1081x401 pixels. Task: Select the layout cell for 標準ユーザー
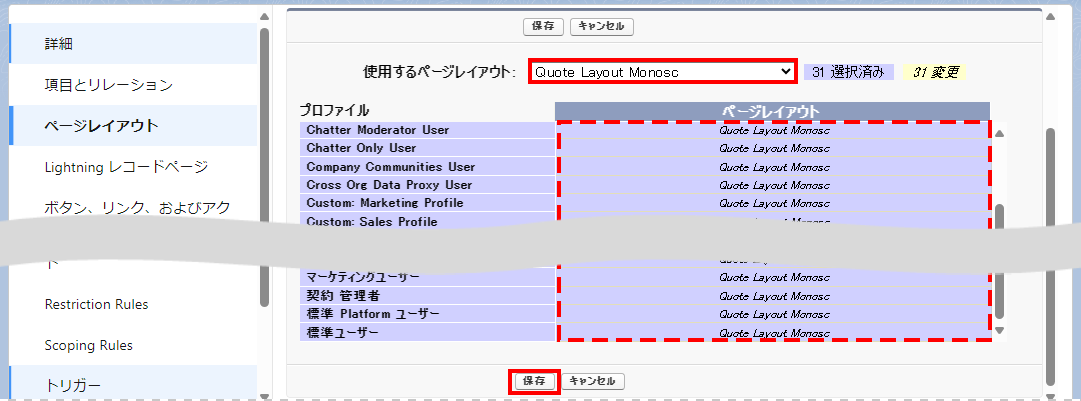click(774, 333)
